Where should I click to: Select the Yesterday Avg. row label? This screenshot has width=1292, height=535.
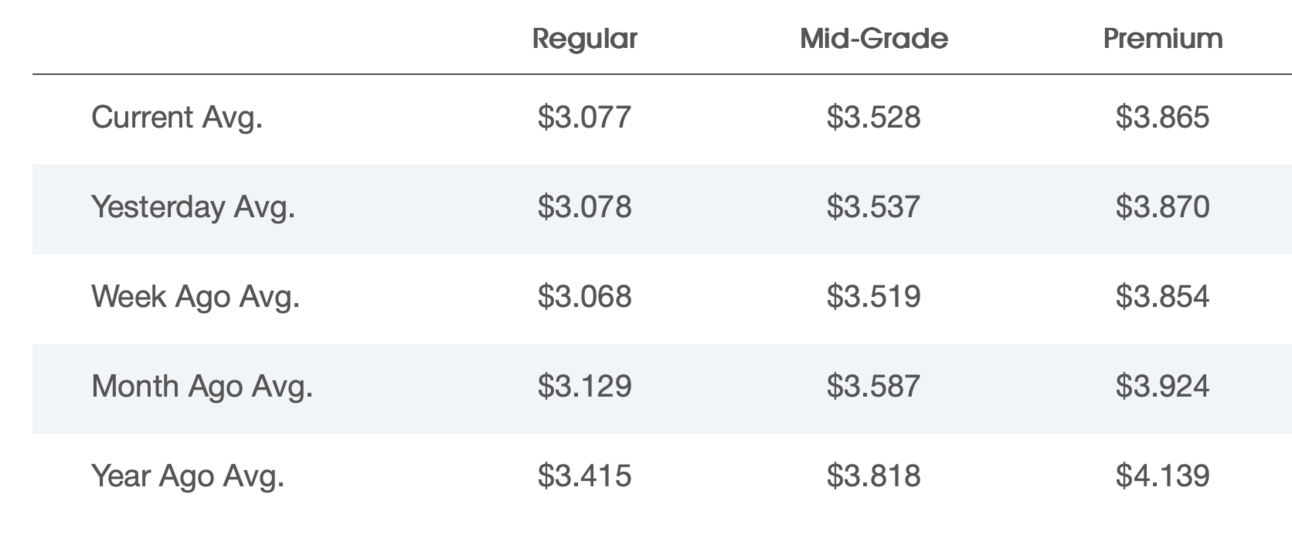[x=193, y=208]
